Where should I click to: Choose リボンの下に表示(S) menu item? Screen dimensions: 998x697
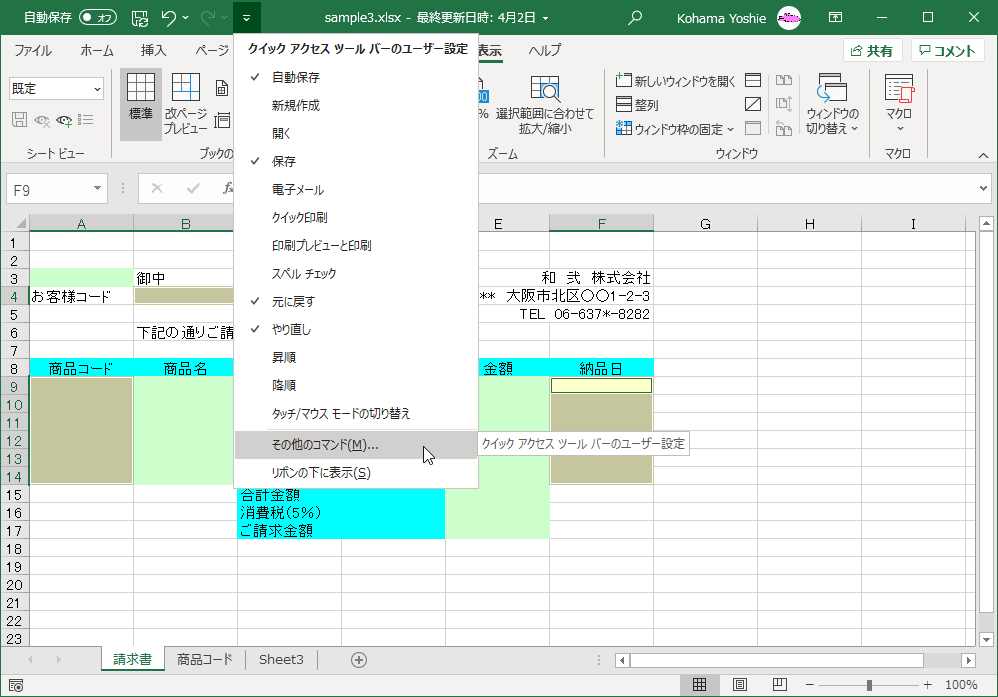pyautogui.click(x=356, y=473)
